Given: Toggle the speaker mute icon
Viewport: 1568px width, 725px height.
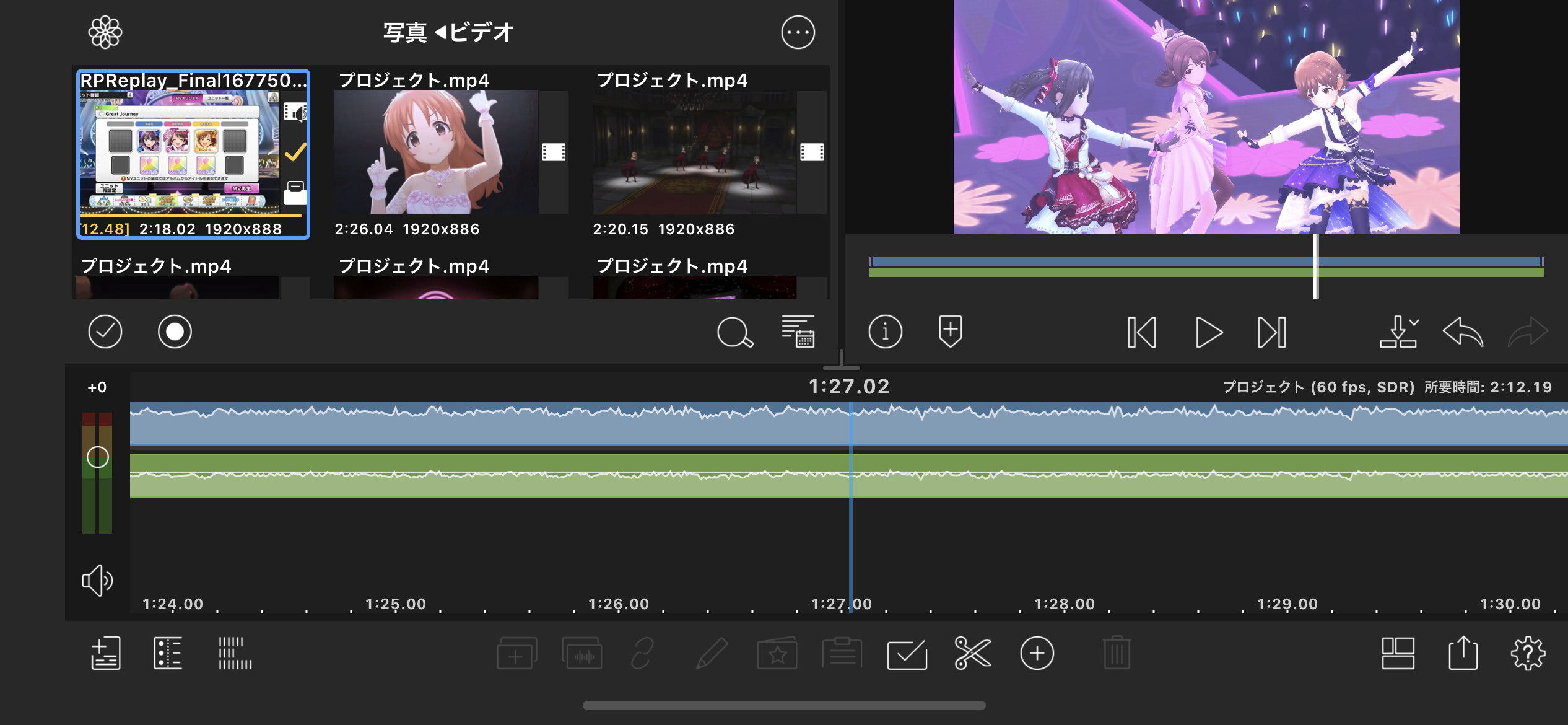Looking at the screenshot, I should tap(98, 581).
